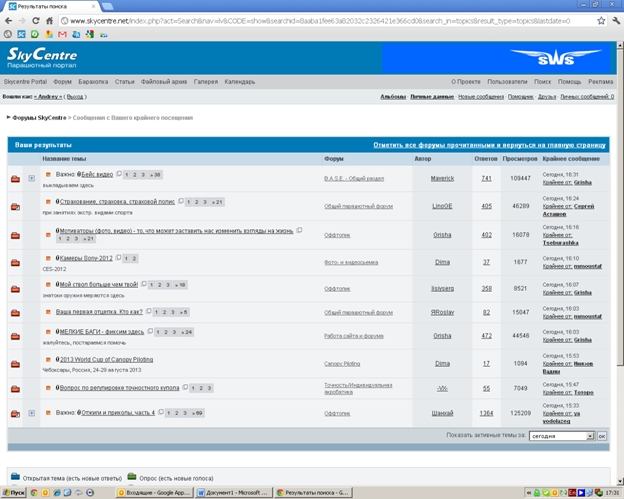Click folder icon in 2013 World Cup row
The image size is (624, 499).
pyautogui.click(x=16, y=364)
